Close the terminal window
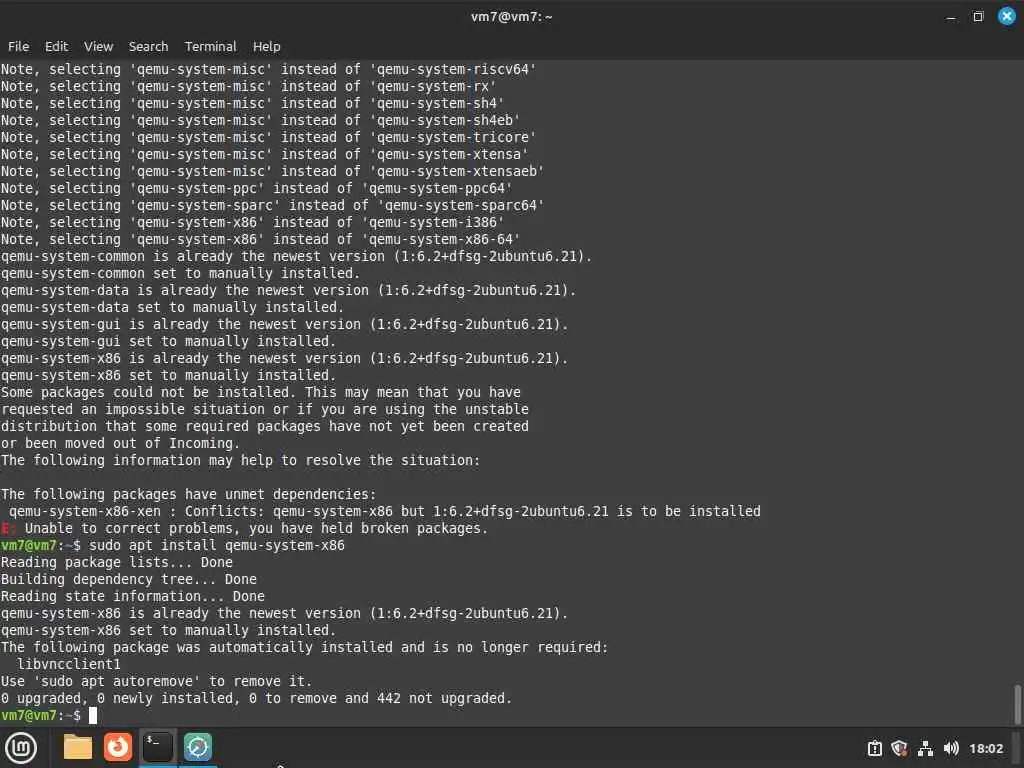1024x768 pixels. tap(1006, 16)
